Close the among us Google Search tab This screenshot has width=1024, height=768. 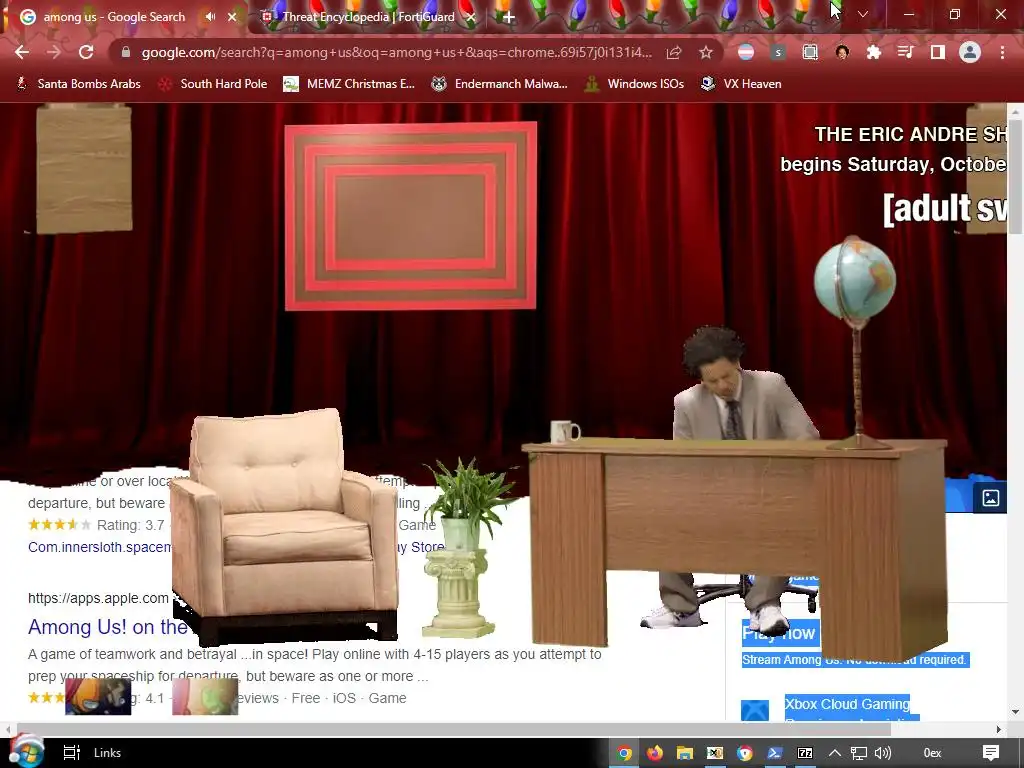pyautogui.click(x=232, y=17)
